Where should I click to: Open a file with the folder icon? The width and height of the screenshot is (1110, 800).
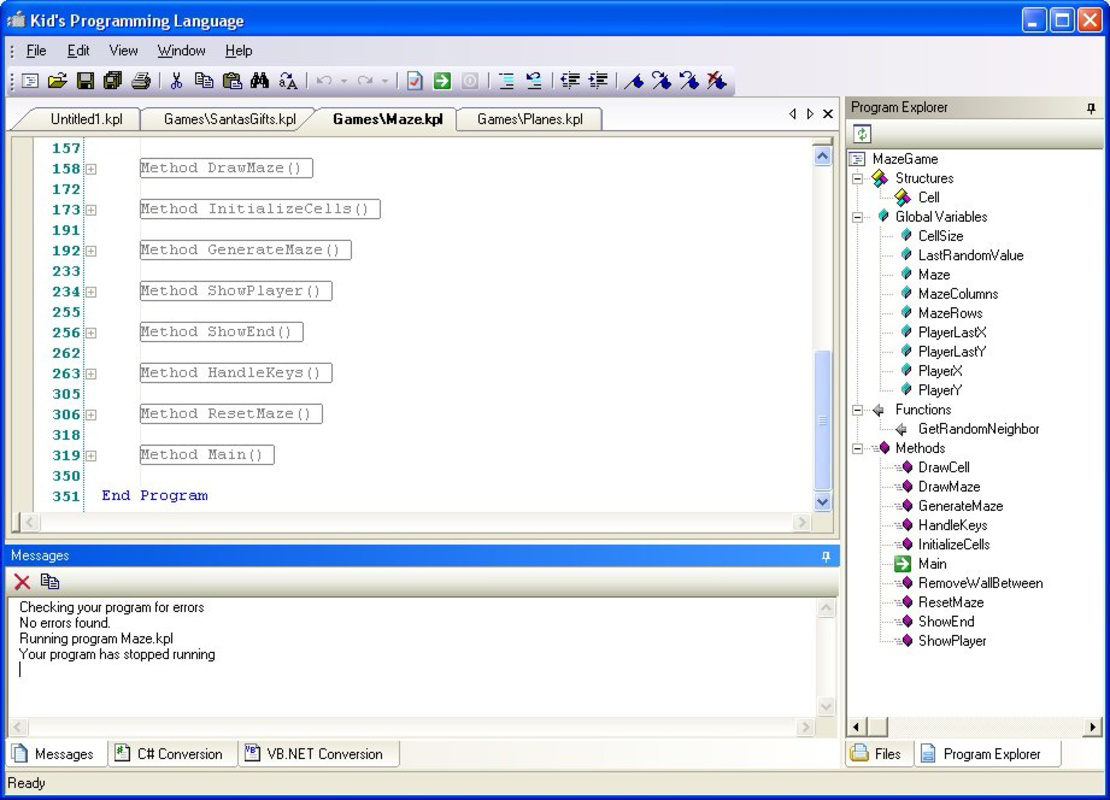coord(57,81)
